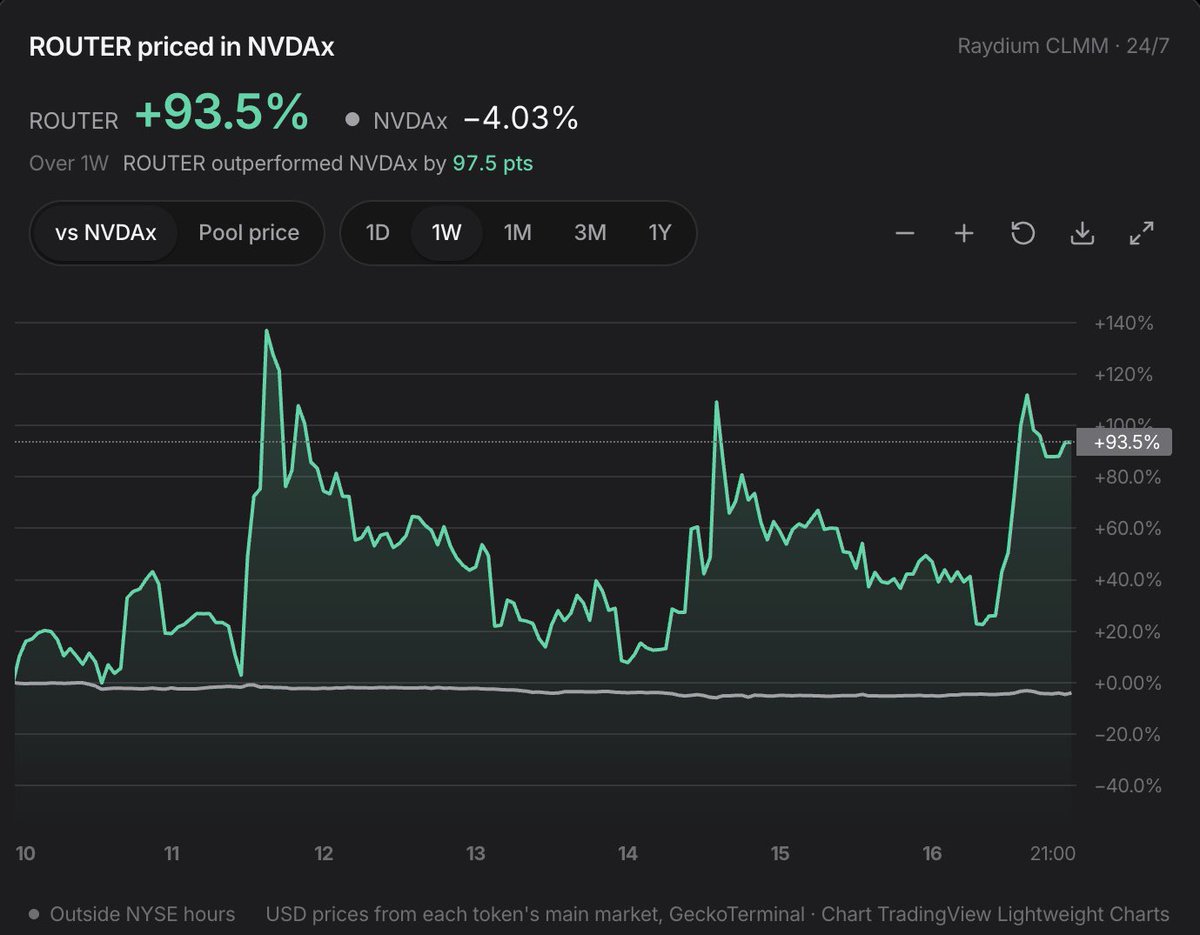Click the +120% axis label

pyautogui.click(x=1125, y=375)
